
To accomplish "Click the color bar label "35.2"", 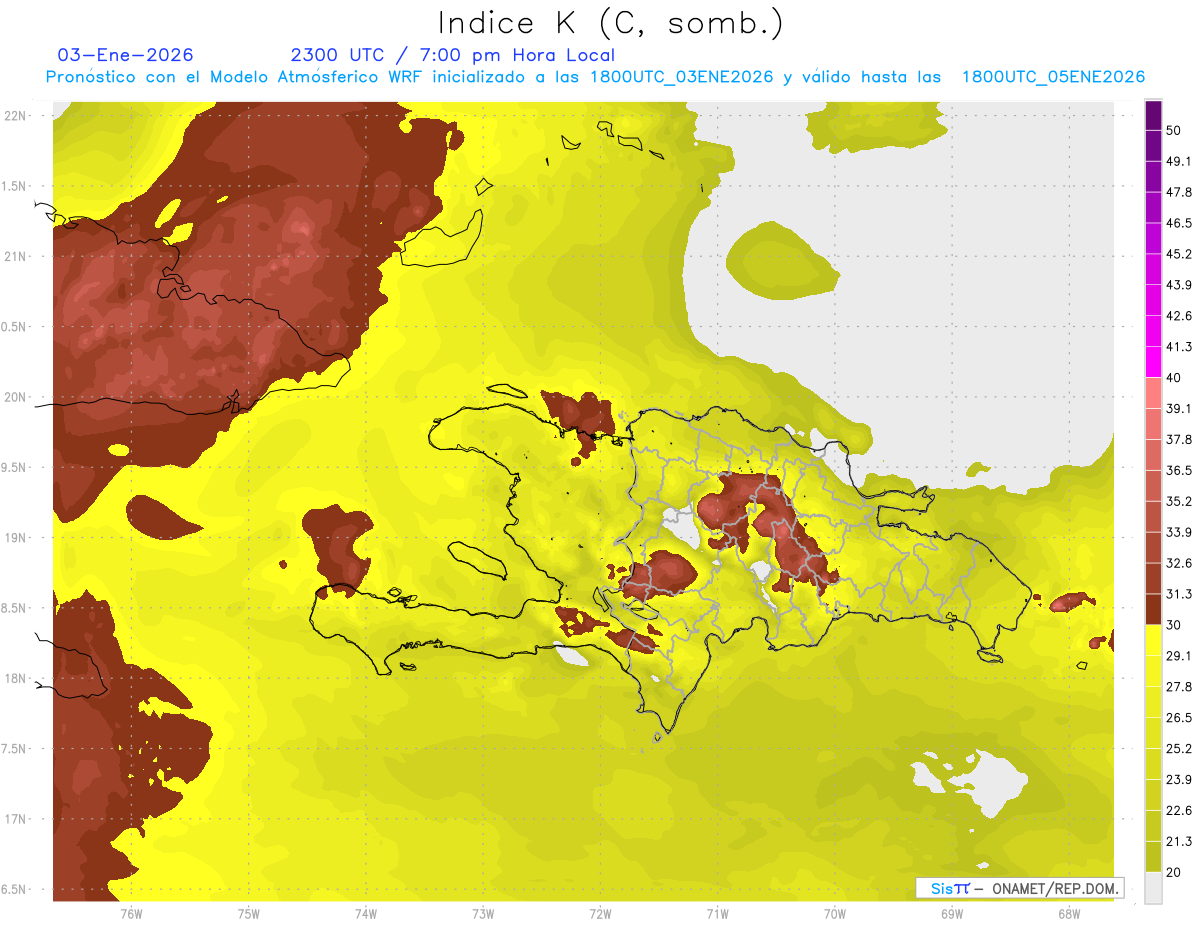I will pyautogui.click(x=1179, y=501).
